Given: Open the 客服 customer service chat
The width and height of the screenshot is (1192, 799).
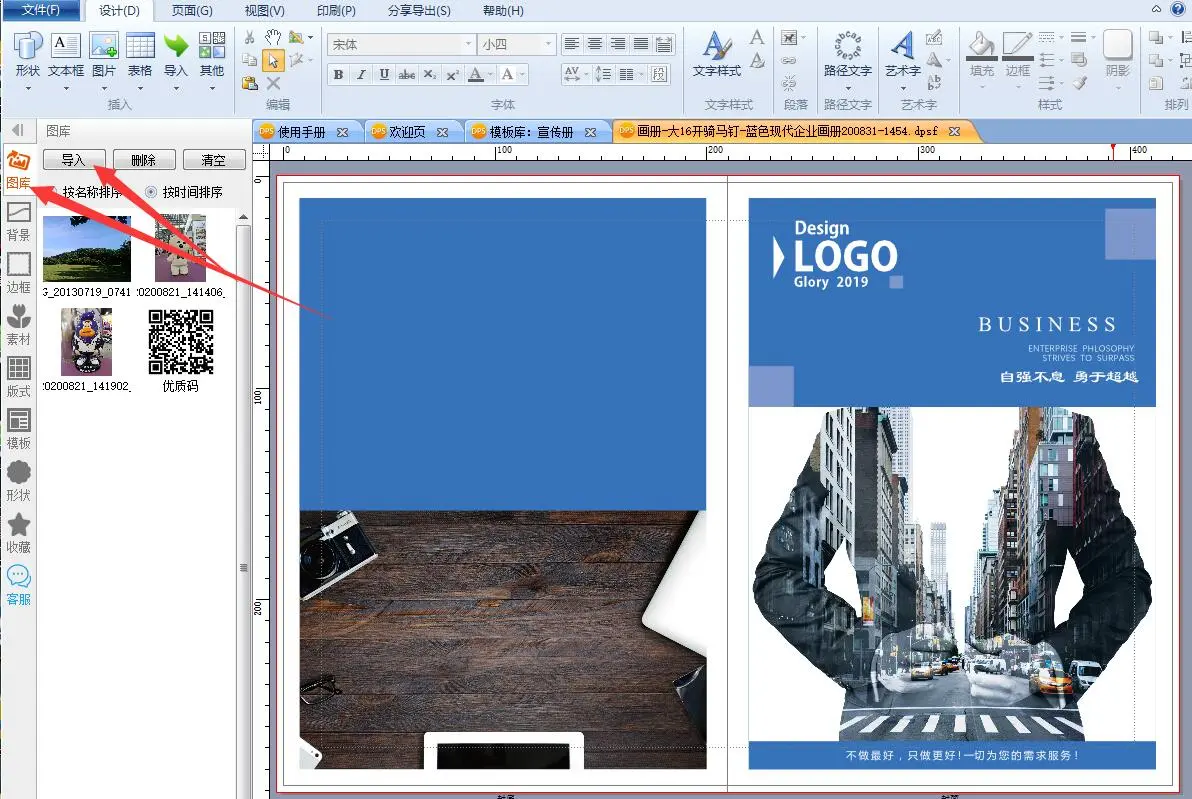Looking at the screenshot, I should coord(18,585).
